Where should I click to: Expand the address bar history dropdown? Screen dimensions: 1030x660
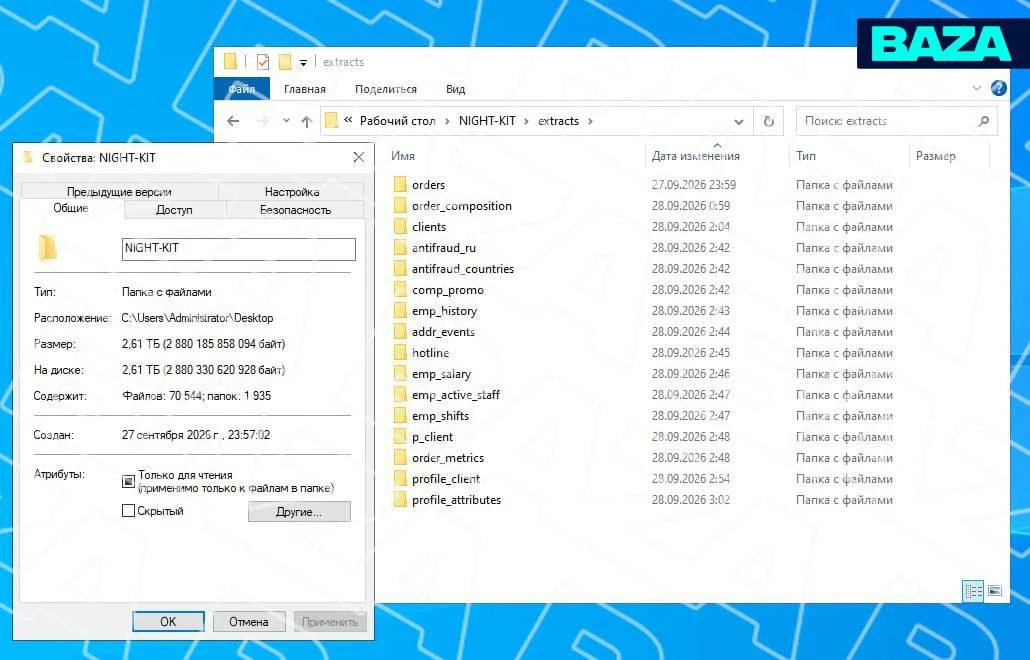[x=738, y=121]
